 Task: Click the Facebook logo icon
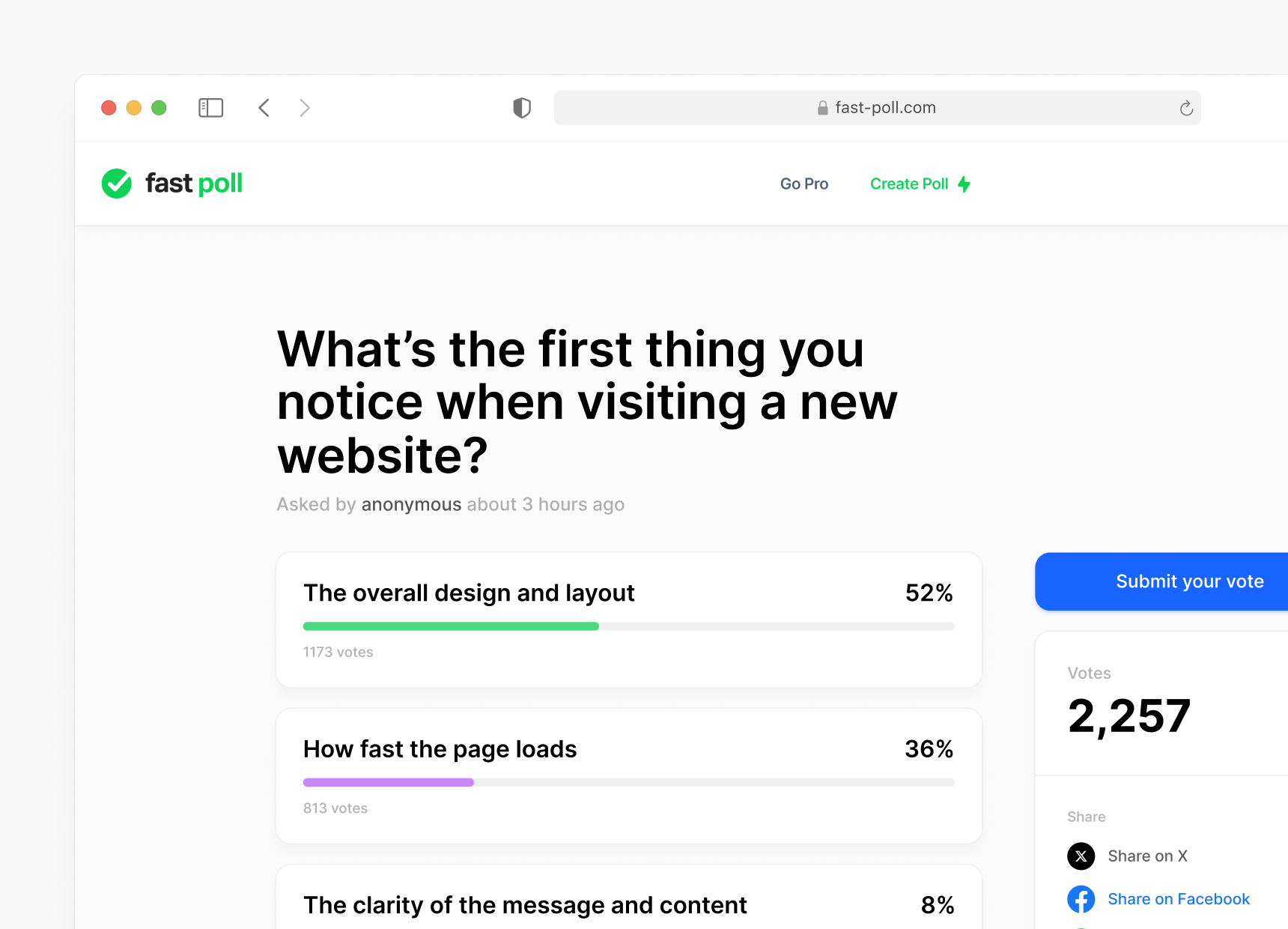1081,899
